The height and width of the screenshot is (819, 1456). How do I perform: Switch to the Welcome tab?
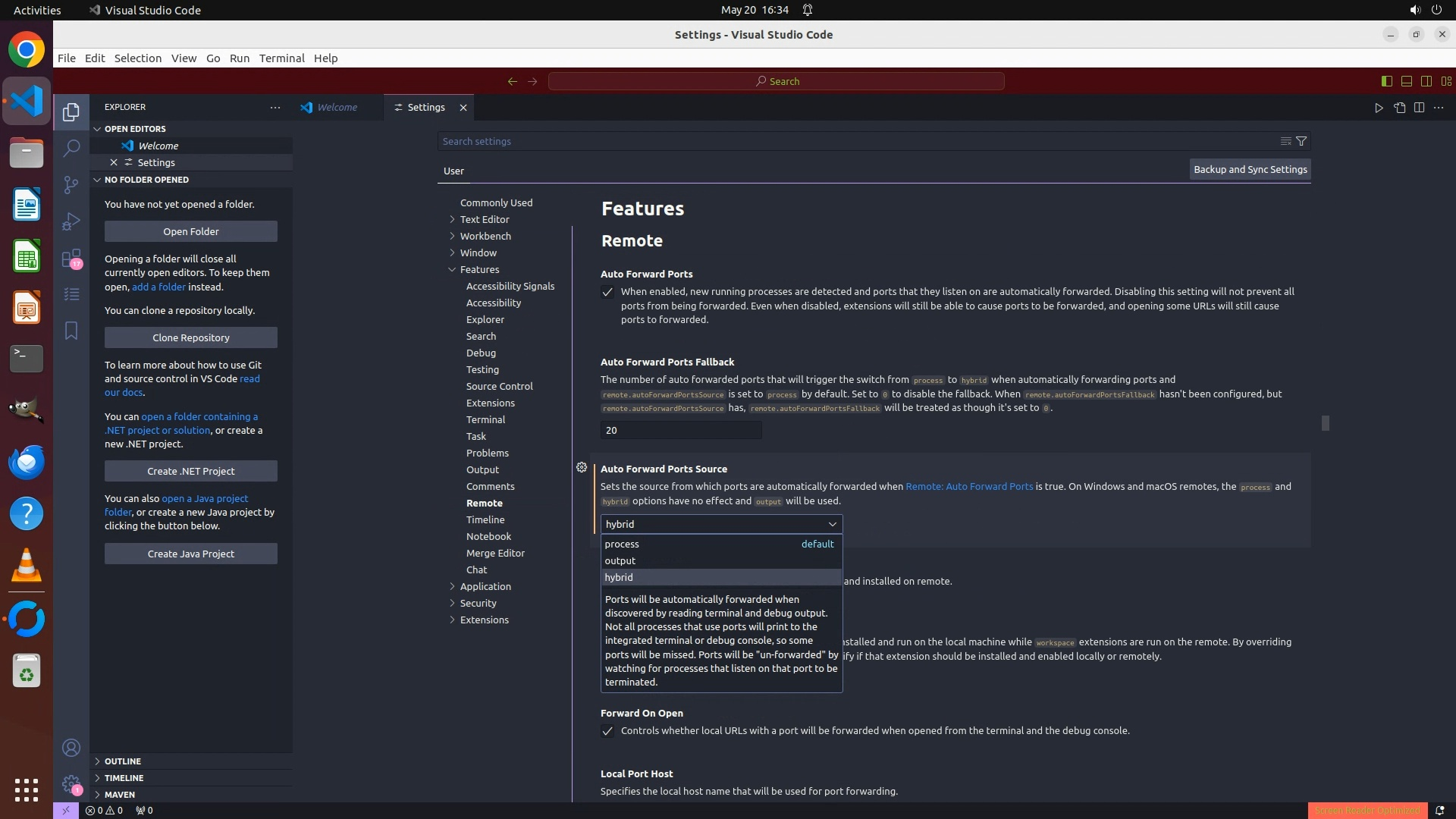[337, 108]
